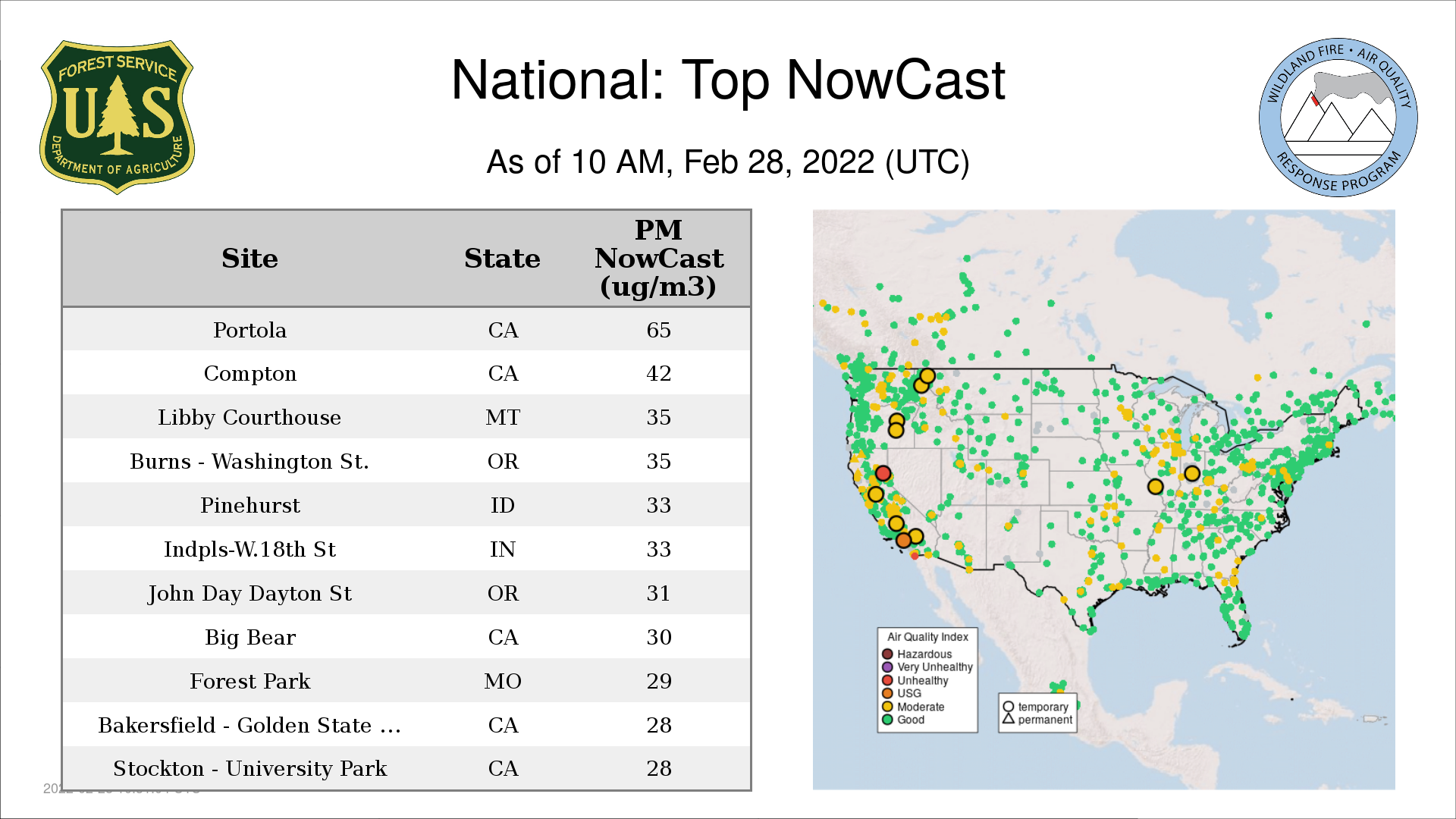
Task: Select the Indpls-W.18th St site name
Action: tap(249, 550)
